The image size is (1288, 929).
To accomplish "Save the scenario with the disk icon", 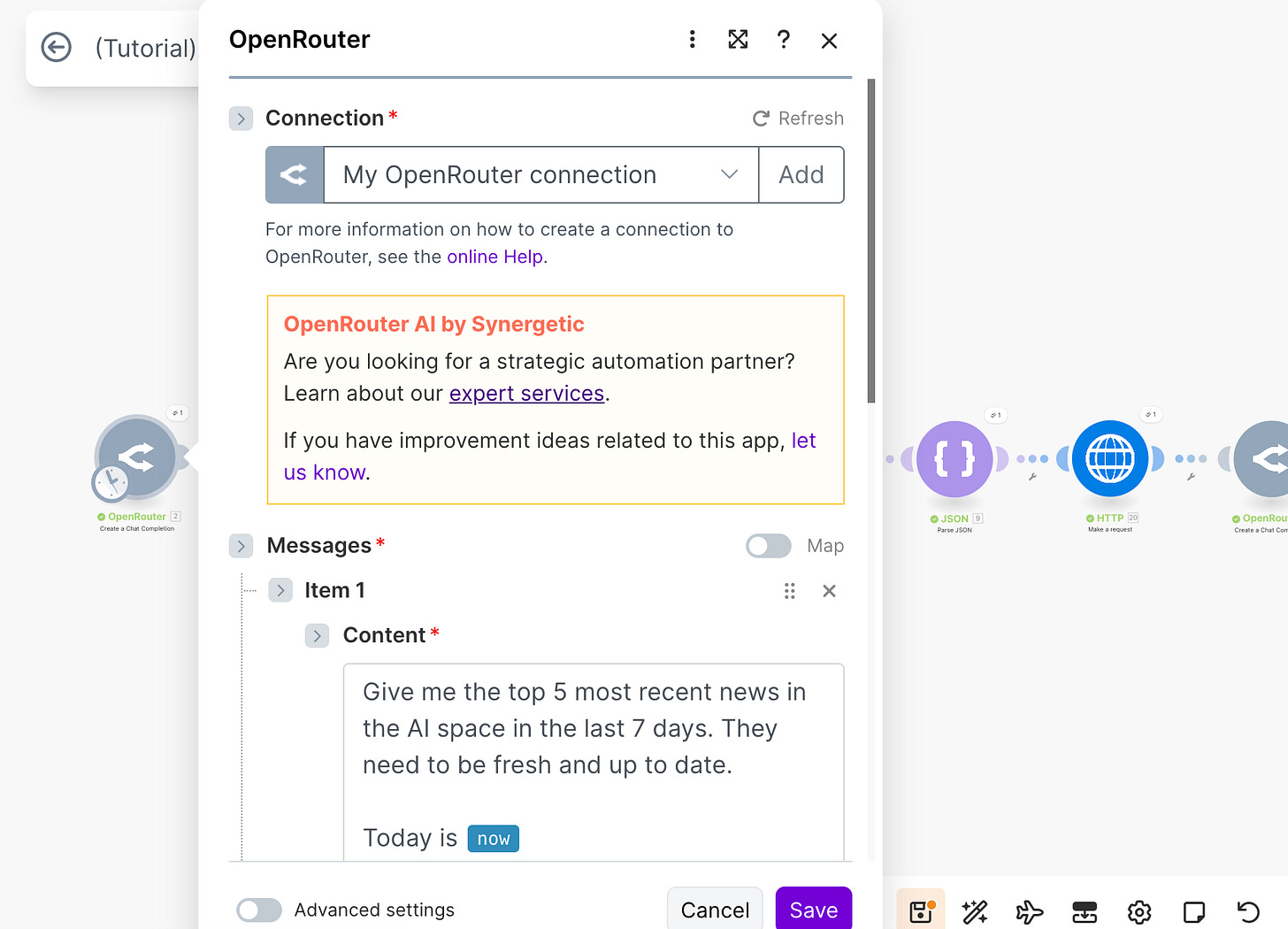I will tap(921, 910).
